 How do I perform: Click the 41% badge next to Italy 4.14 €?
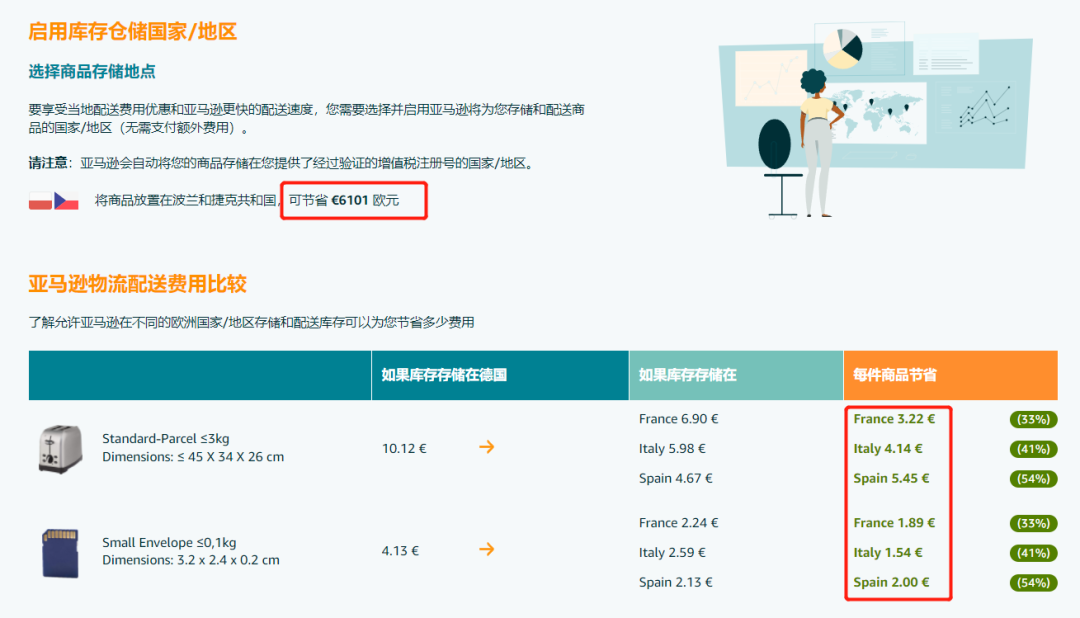click(x=1033, y=449)
